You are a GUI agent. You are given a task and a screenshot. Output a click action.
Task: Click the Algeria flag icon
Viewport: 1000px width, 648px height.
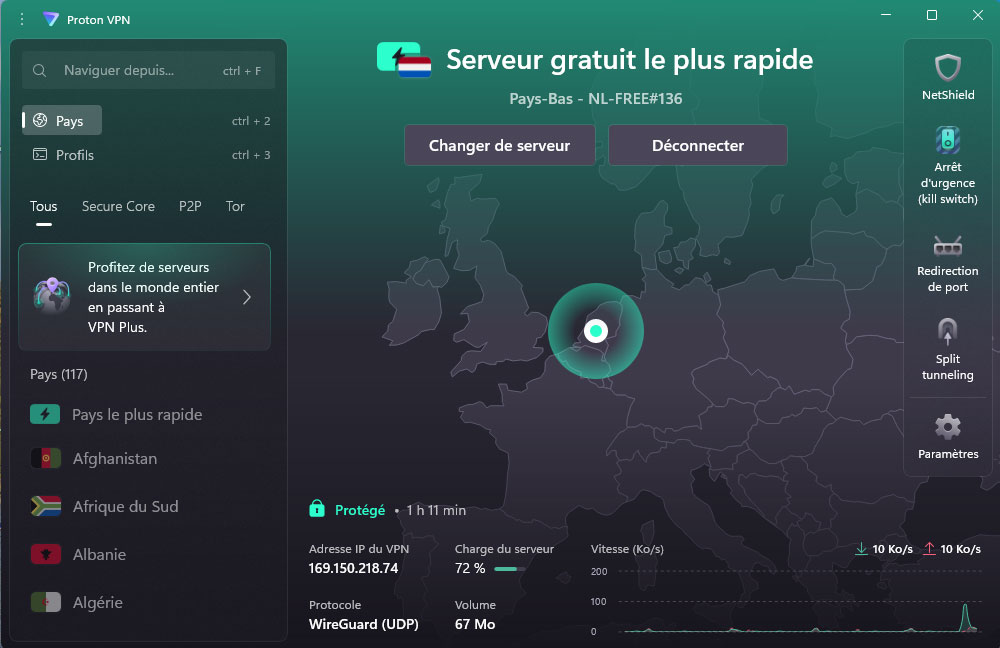(45, 602)
